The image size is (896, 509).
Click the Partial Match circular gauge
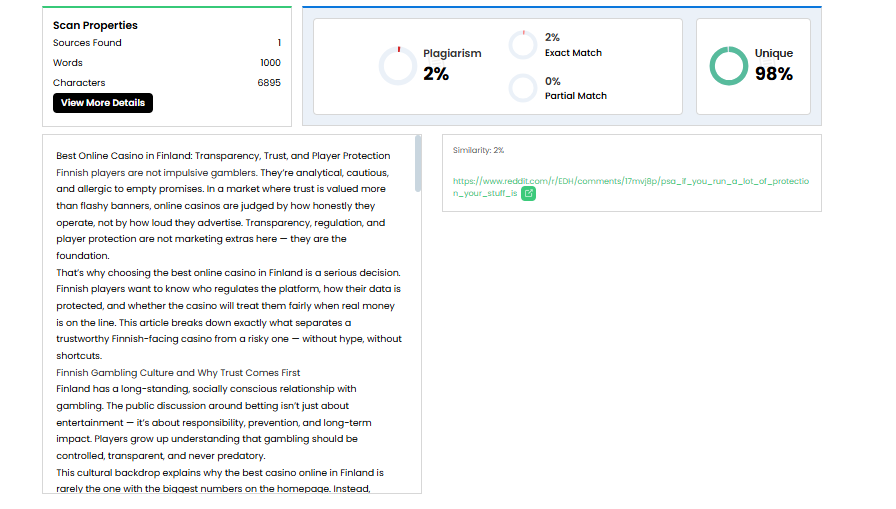523,88
